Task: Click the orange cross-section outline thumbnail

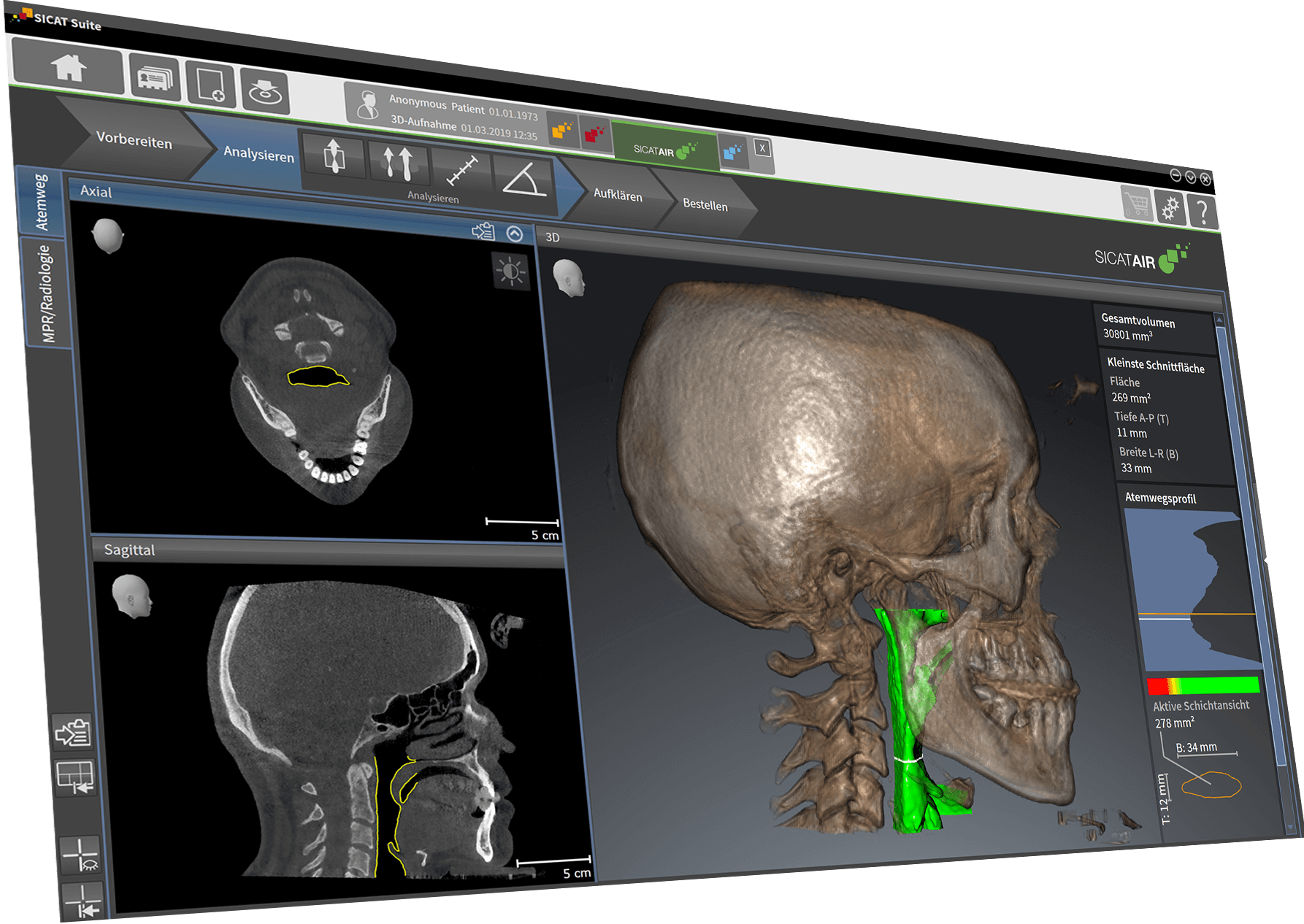Action: pyautogui.click(x=1211, y=785)
